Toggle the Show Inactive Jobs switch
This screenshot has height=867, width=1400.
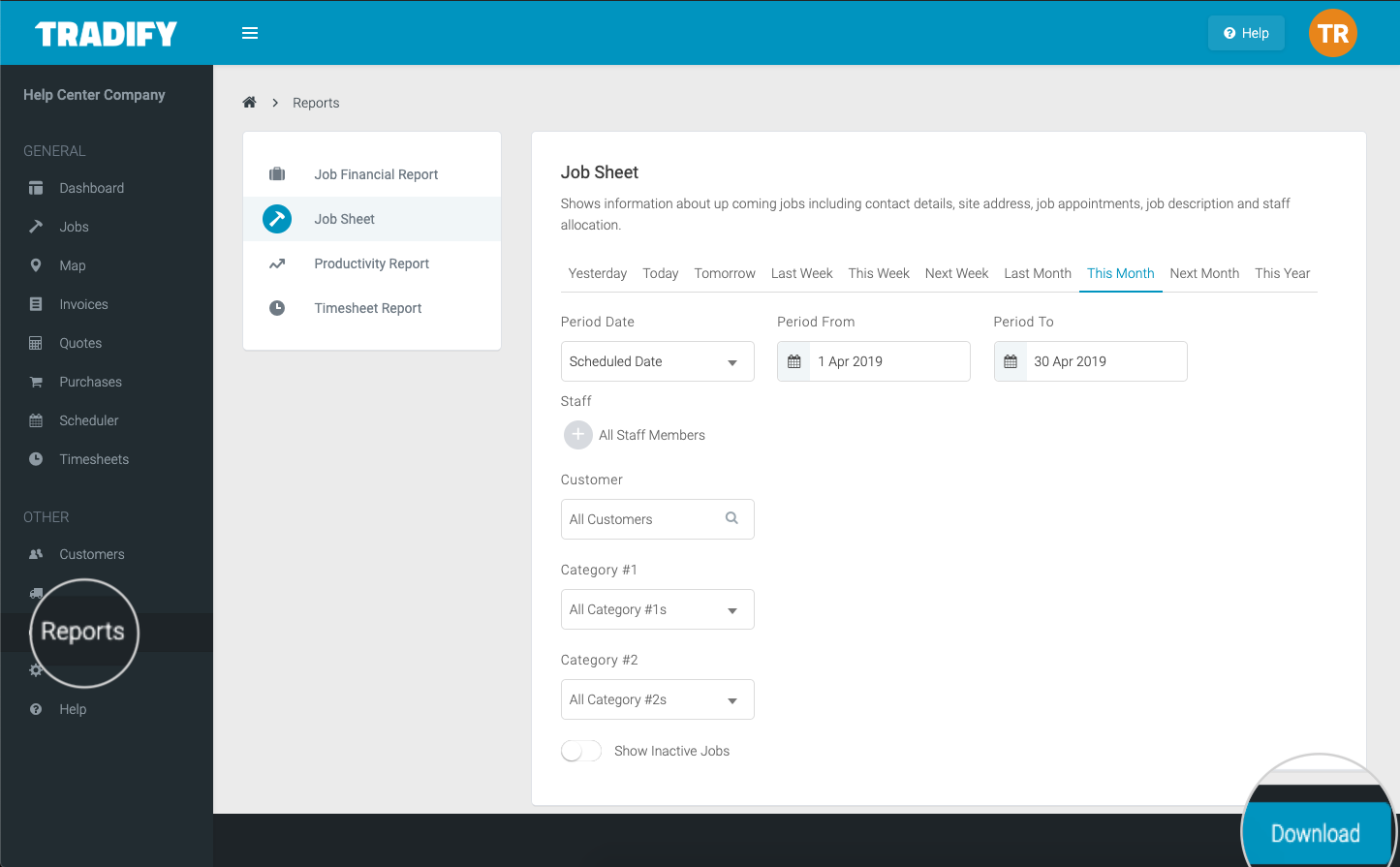[x=581, y=751]
